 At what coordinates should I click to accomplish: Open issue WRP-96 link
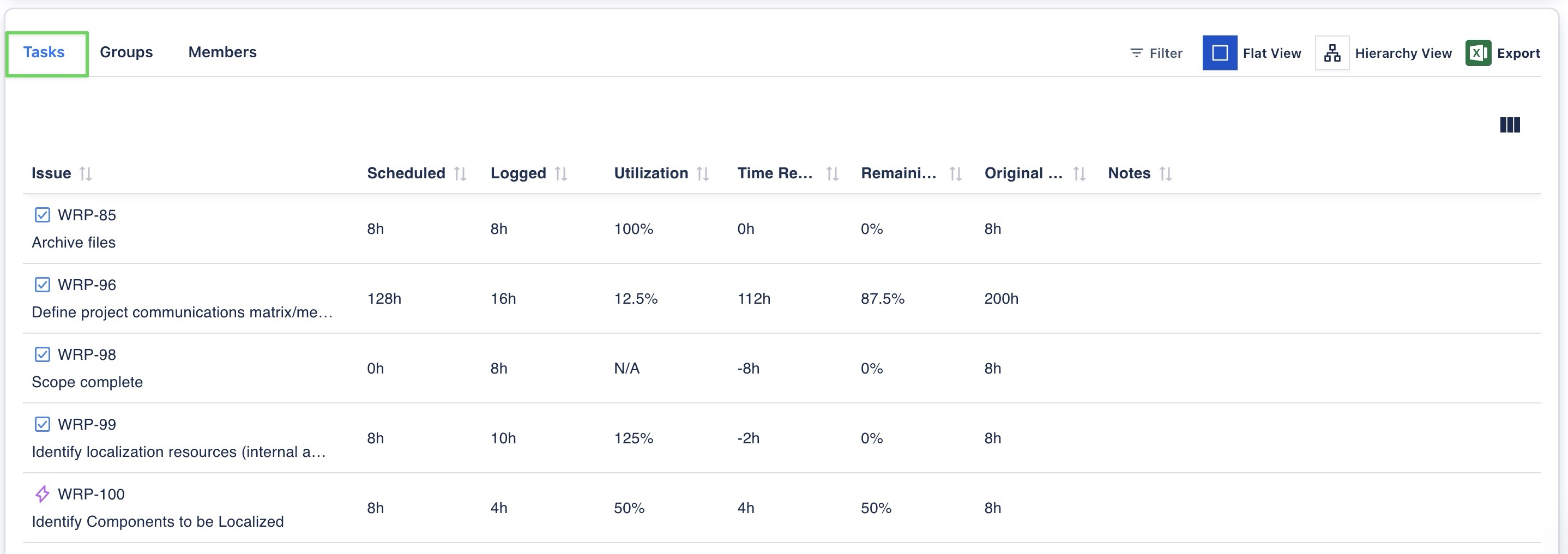tap(87, 285)
